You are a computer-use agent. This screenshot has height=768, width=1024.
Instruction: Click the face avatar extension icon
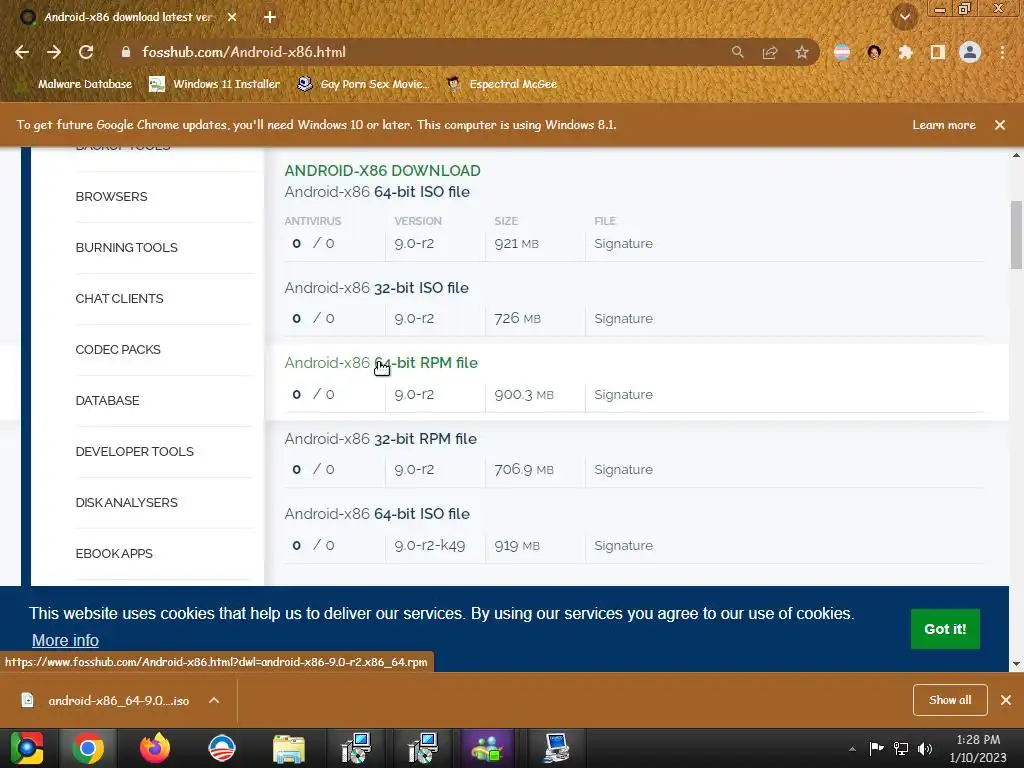pos(874,52)
